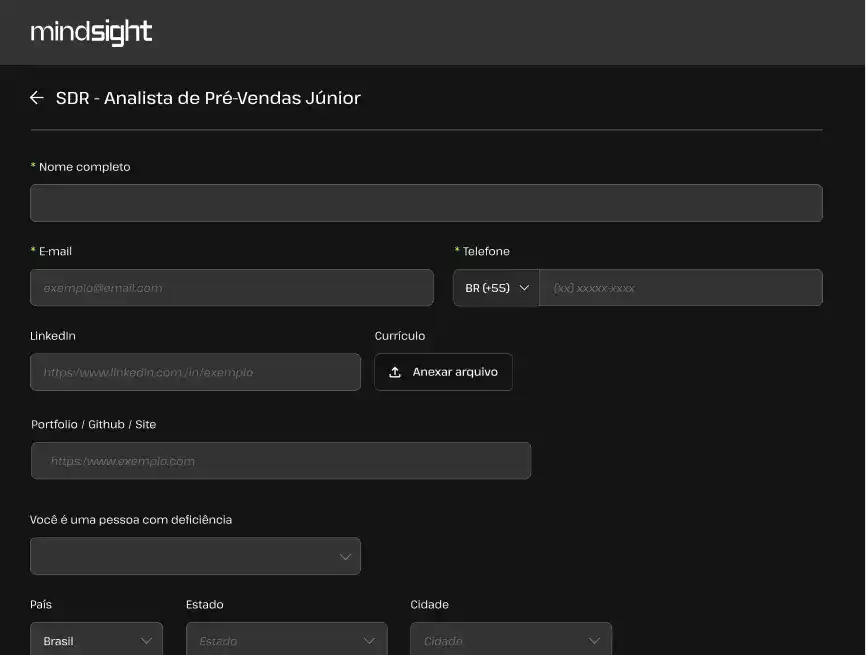Open the Cidade select box
866x655 pixels.
(x=510, y=641)
